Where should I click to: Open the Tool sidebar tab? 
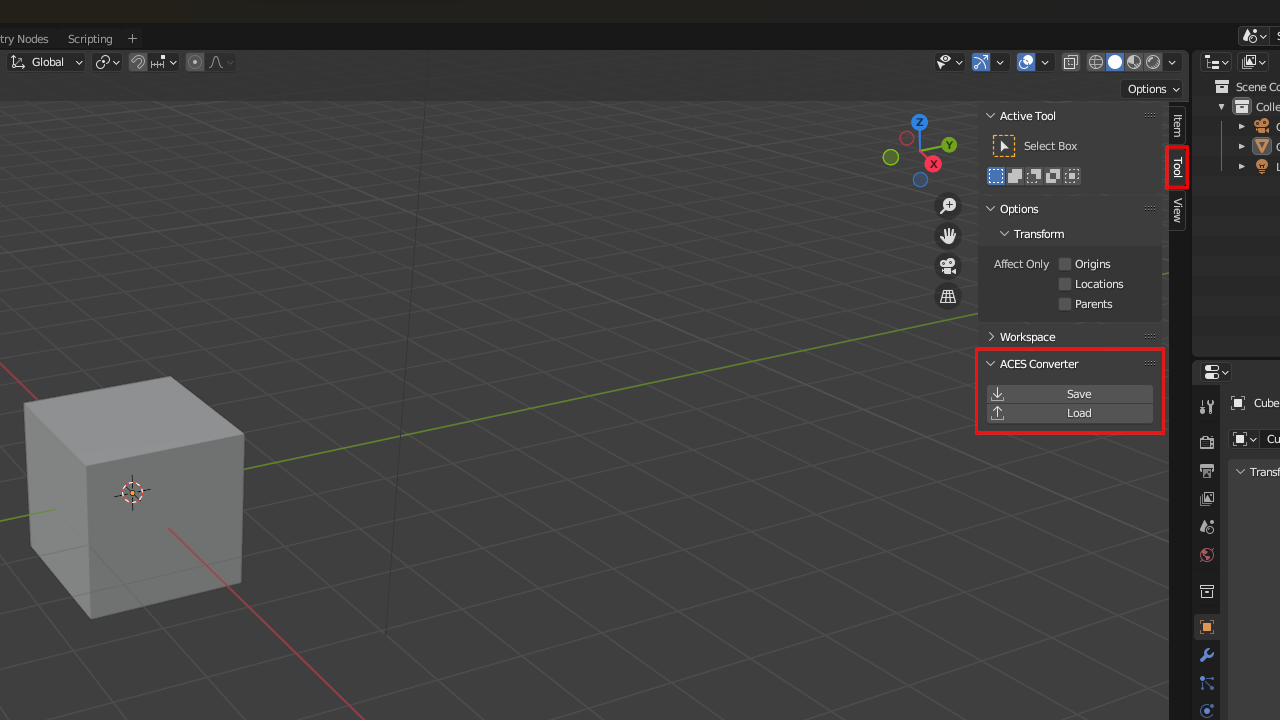click(1177, 167)
